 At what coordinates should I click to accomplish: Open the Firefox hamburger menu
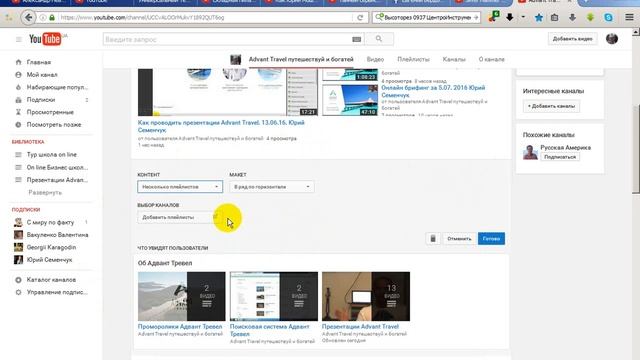[629, 17]
